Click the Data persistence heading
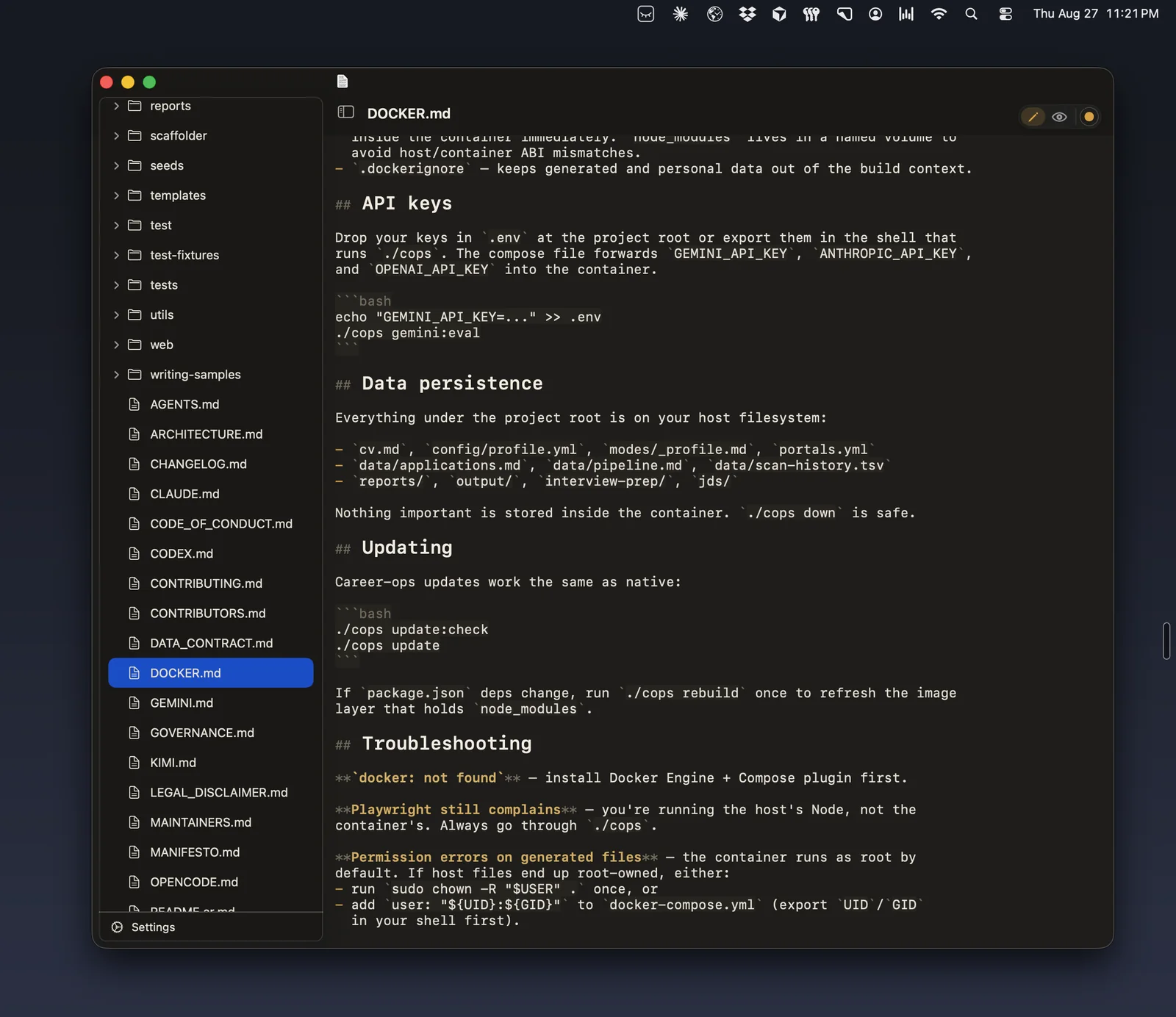The width and height of the screenshot is (1176, 1017). 452,384
